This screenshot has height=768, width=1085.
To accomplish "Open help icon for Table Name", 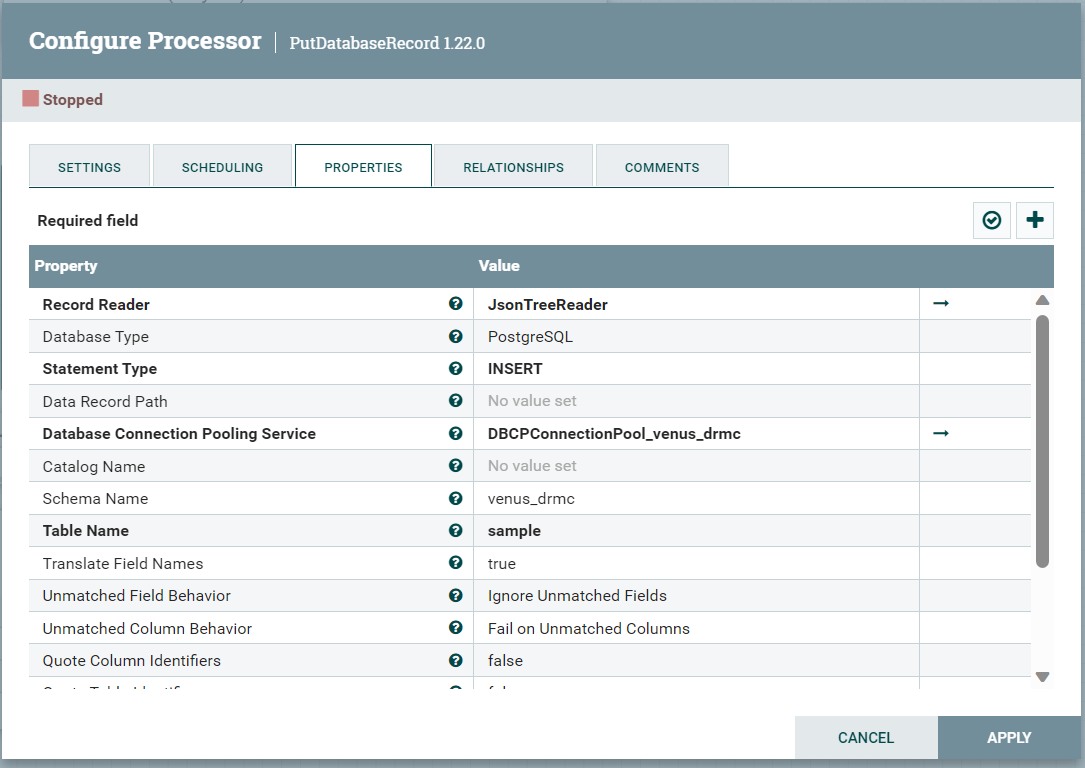I will pos(455,530).
